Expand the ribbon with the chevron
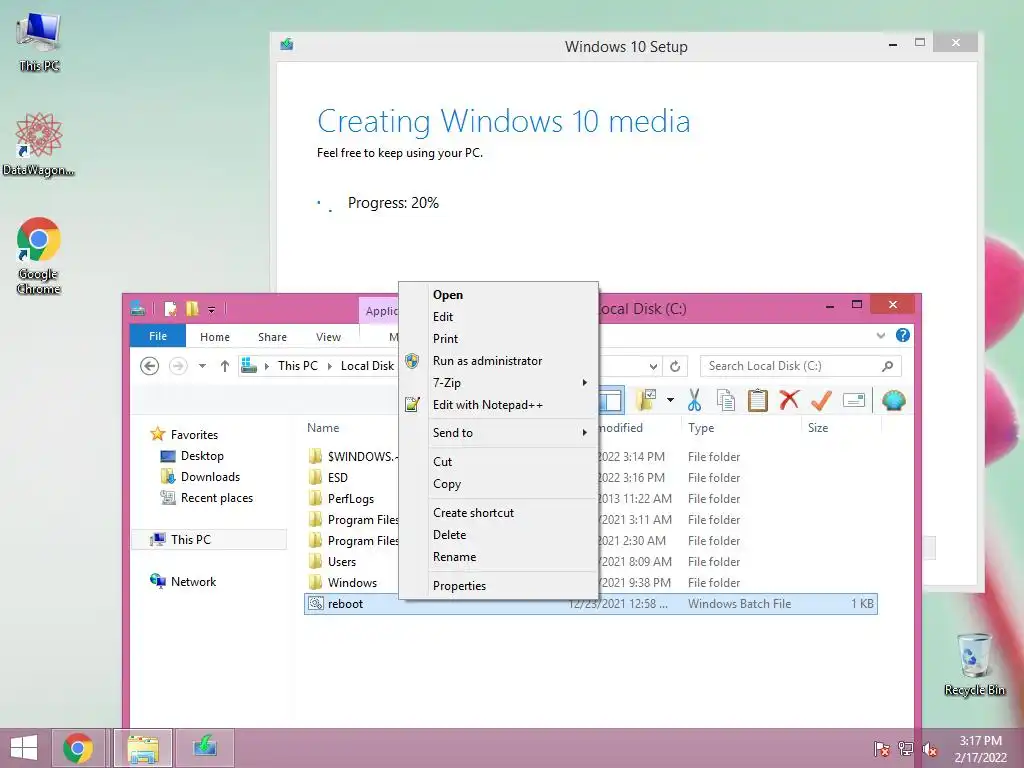 pos(881,336)
